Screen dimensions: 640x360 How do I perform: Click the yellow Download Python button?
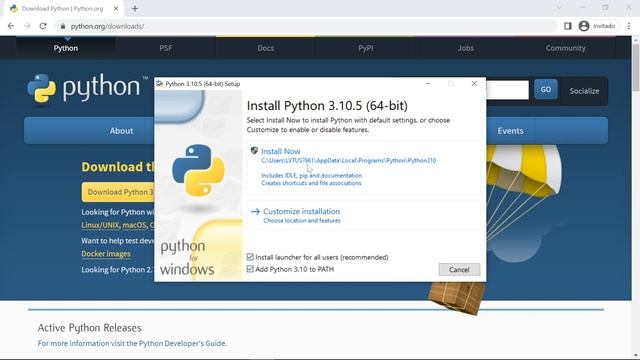(x=118, y=192)
